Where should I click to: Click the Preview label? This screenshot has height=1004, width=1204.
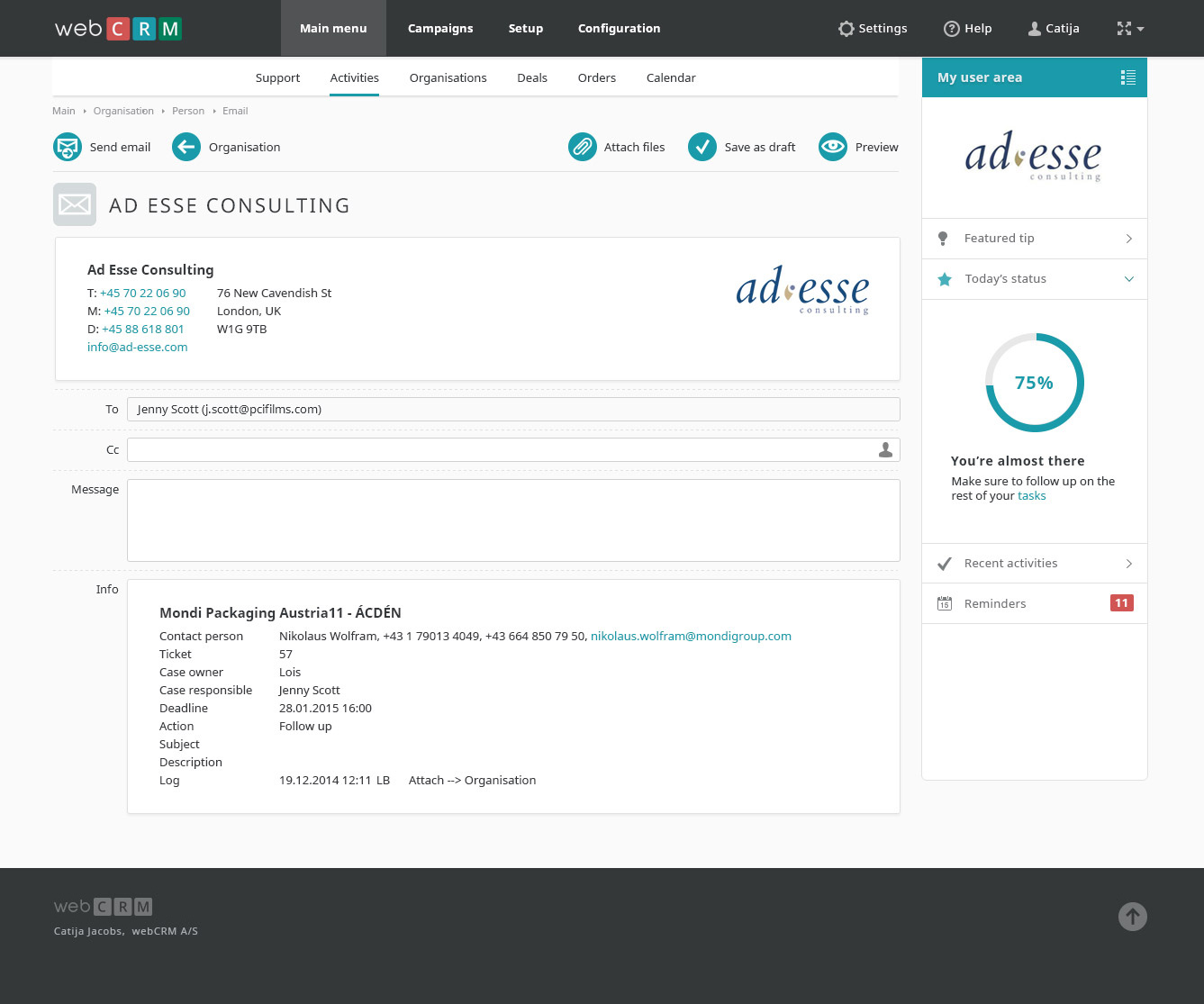[877, 147]
